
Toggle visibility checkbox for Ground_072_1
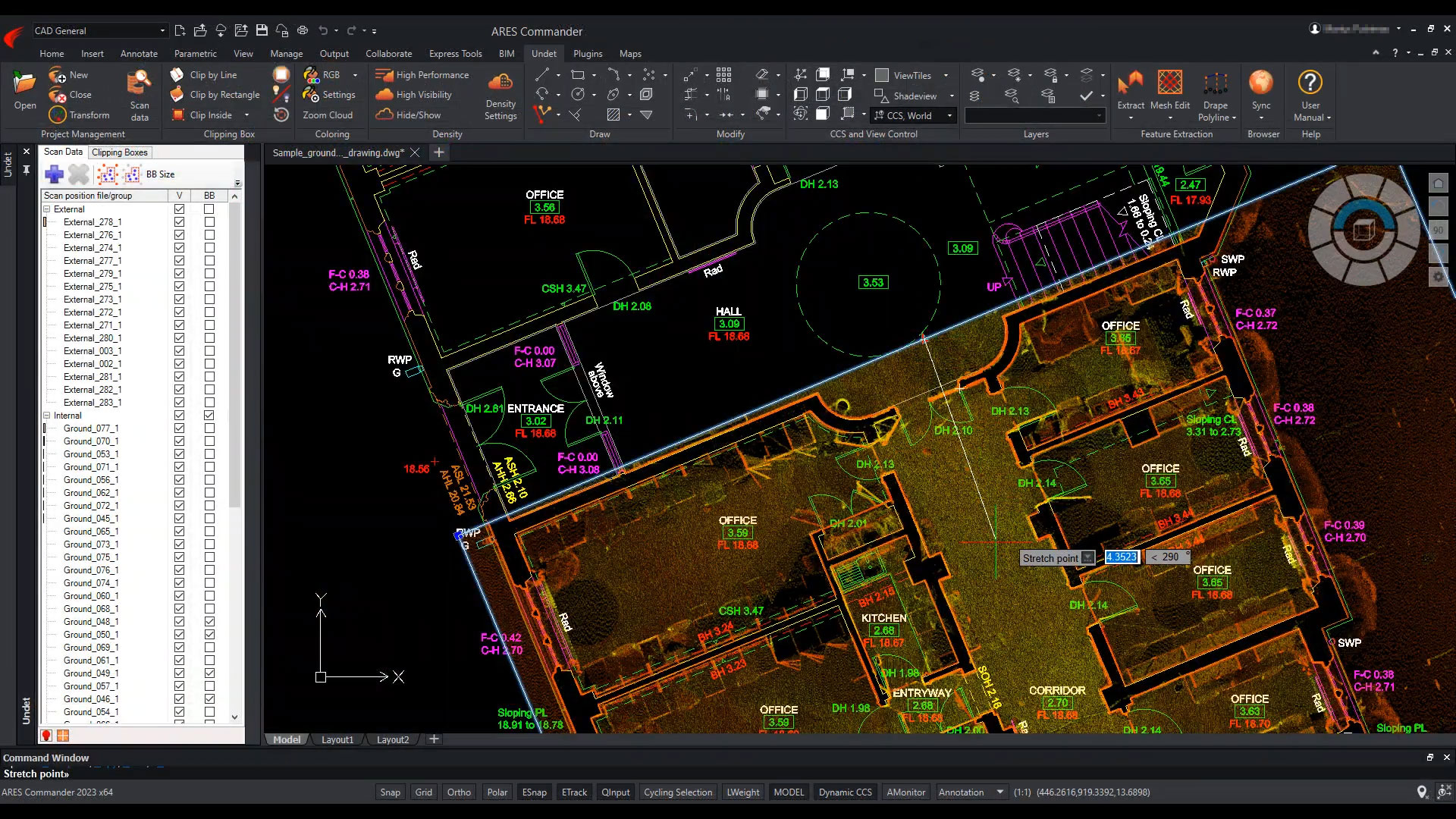click(179, 506)
